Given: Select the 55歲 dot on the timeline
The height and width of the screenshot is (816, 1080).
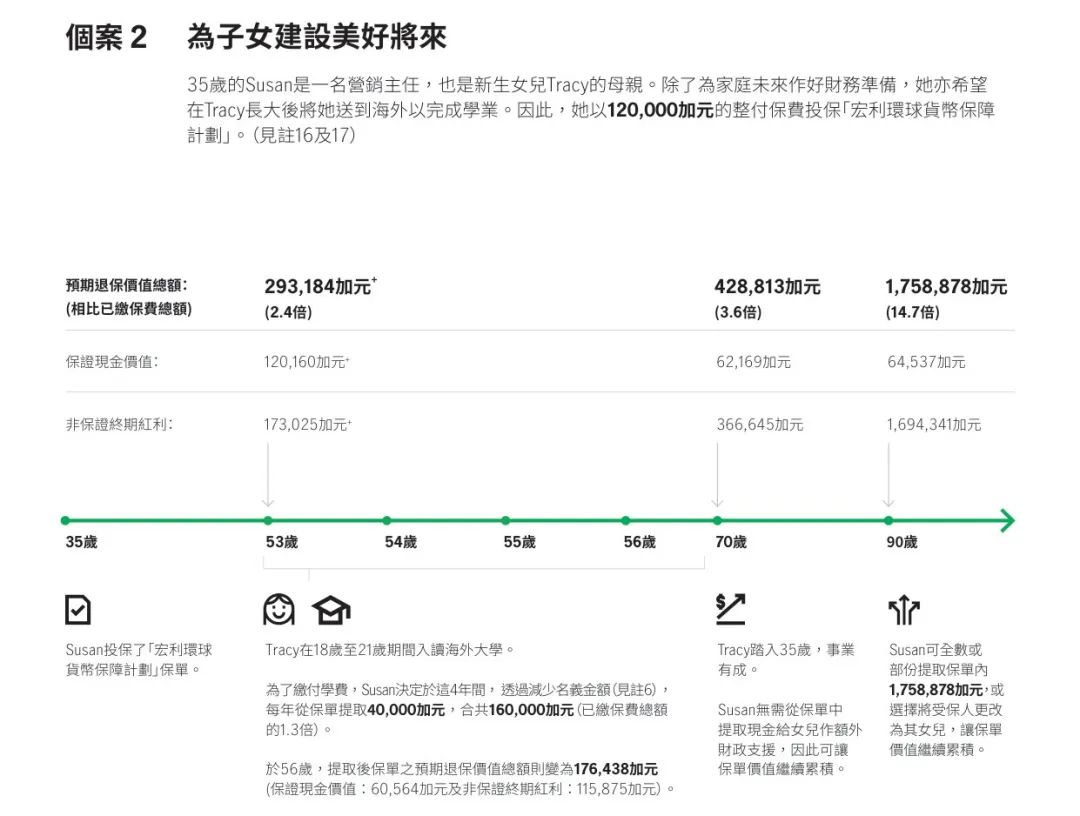Looking at the screenshot, I should coord(506,521).
